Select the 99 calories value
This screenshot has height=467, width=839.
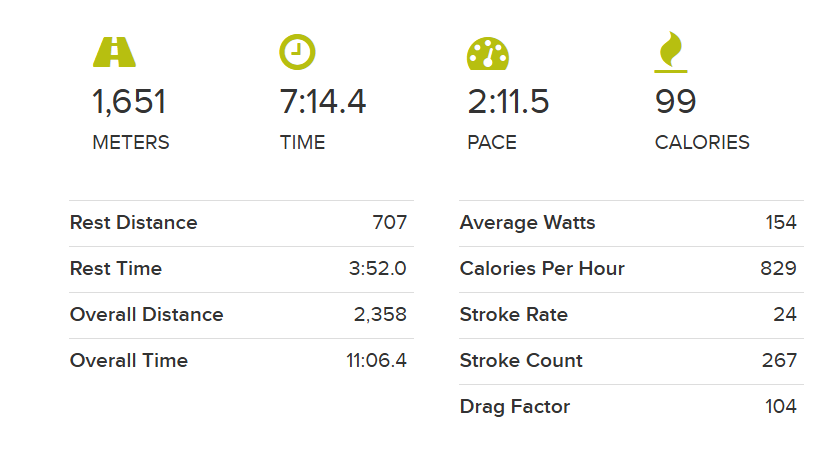(675, 101)
